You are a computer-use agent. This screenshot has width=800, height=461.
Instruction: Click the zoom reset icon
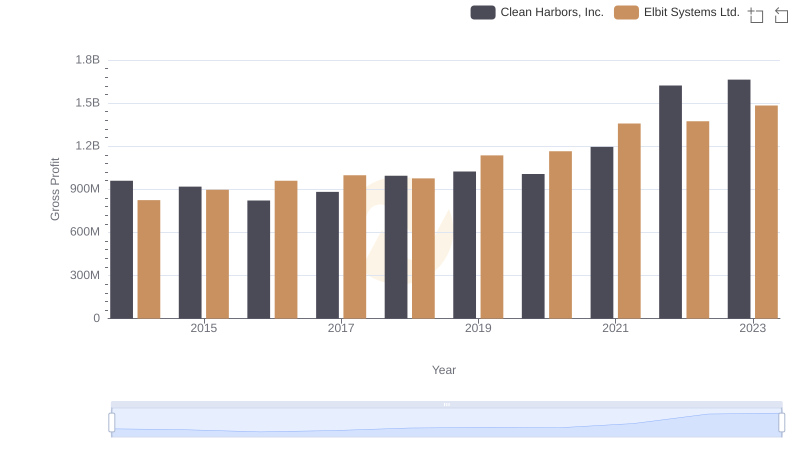[x=781, y=15]
